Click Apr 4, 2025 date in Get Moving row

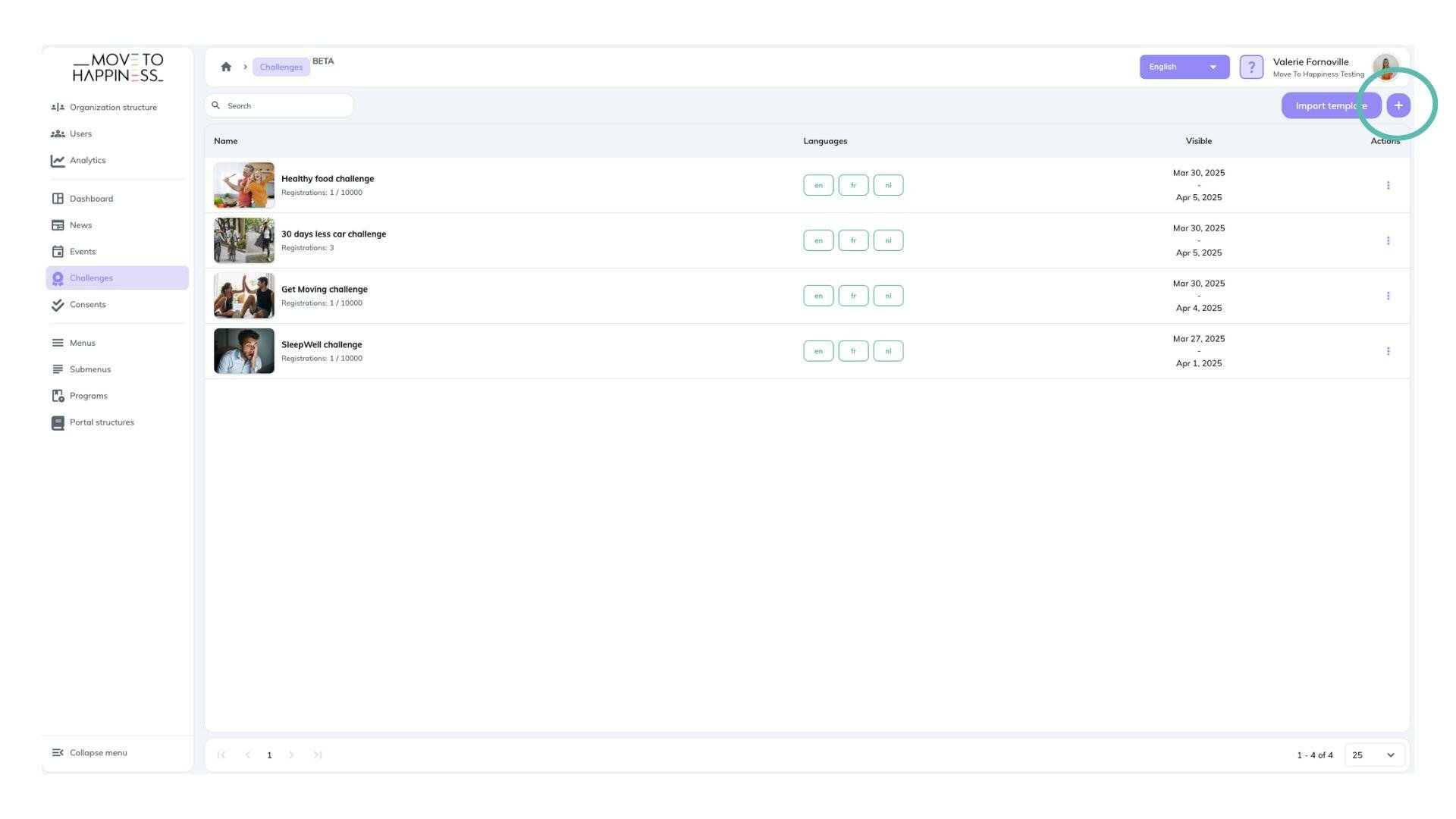coord(1199,308)
